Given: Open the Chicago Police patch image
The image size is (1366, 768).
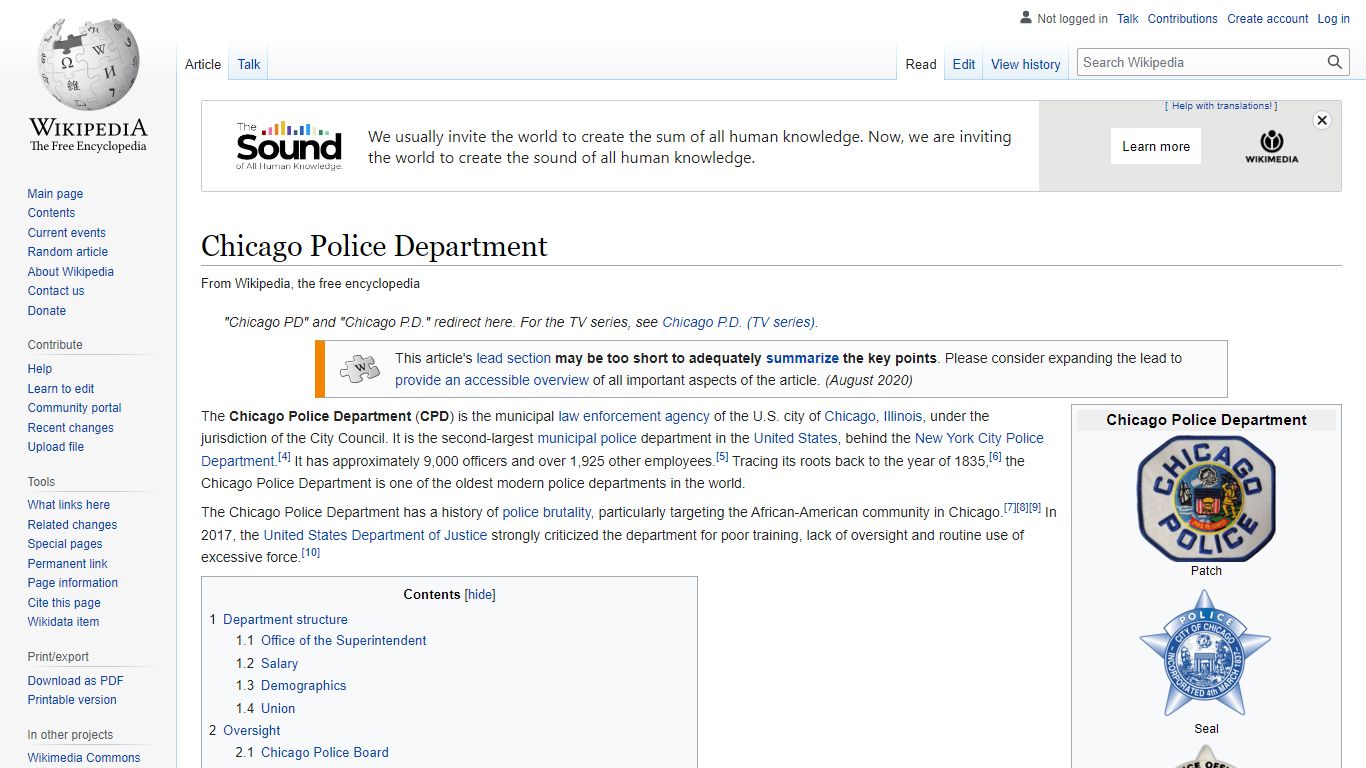Looking at the screenshot, I should coord(1206,498).
